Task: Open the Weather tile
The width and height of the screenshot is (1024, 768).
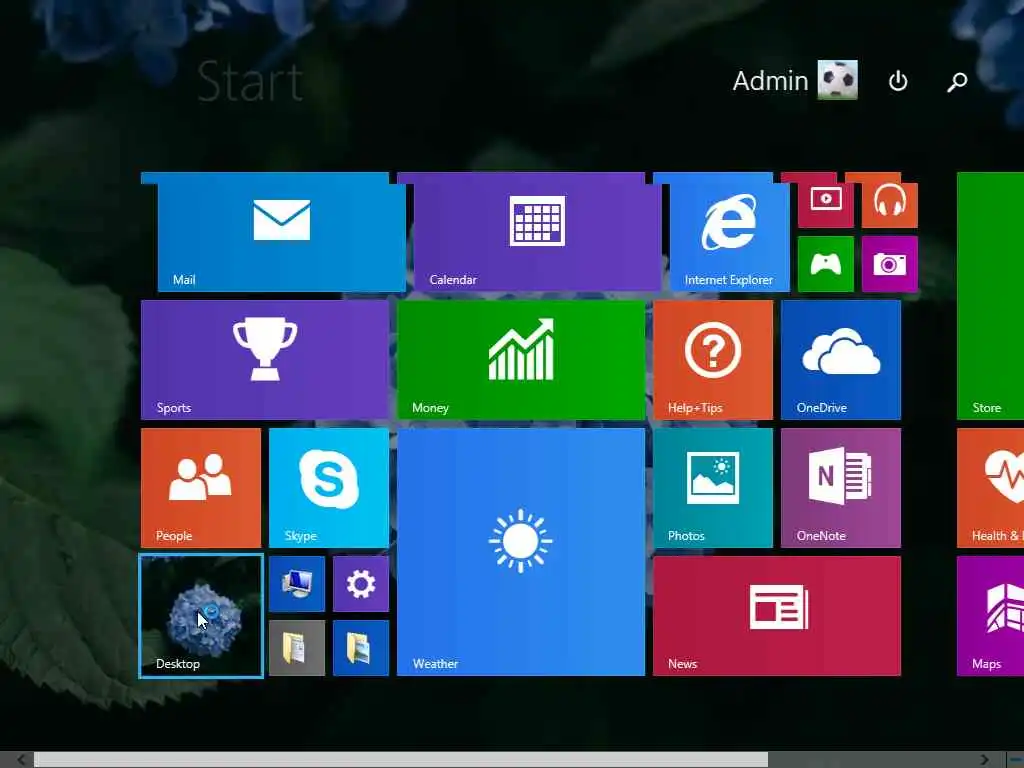Action: click(x=520, y=552)
